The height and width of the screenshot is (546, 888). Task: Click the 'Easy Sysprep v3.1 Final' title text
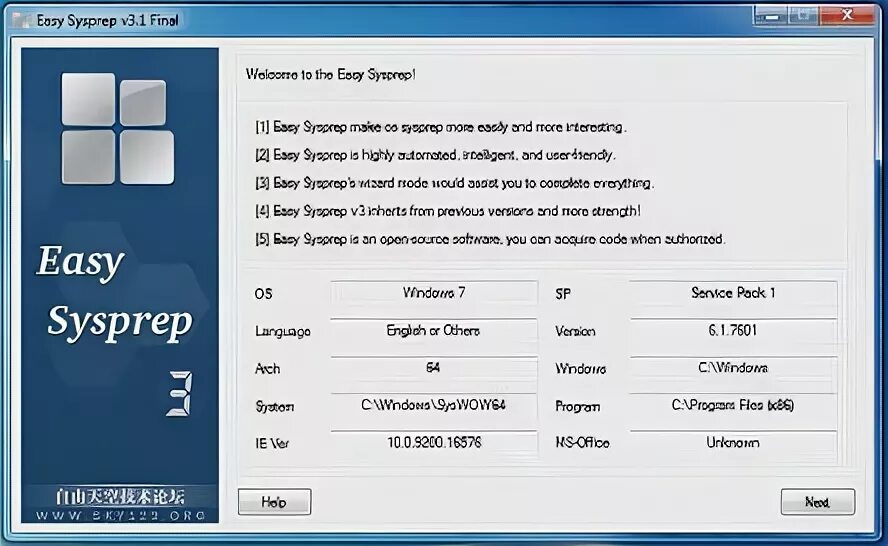click(108, 21)
